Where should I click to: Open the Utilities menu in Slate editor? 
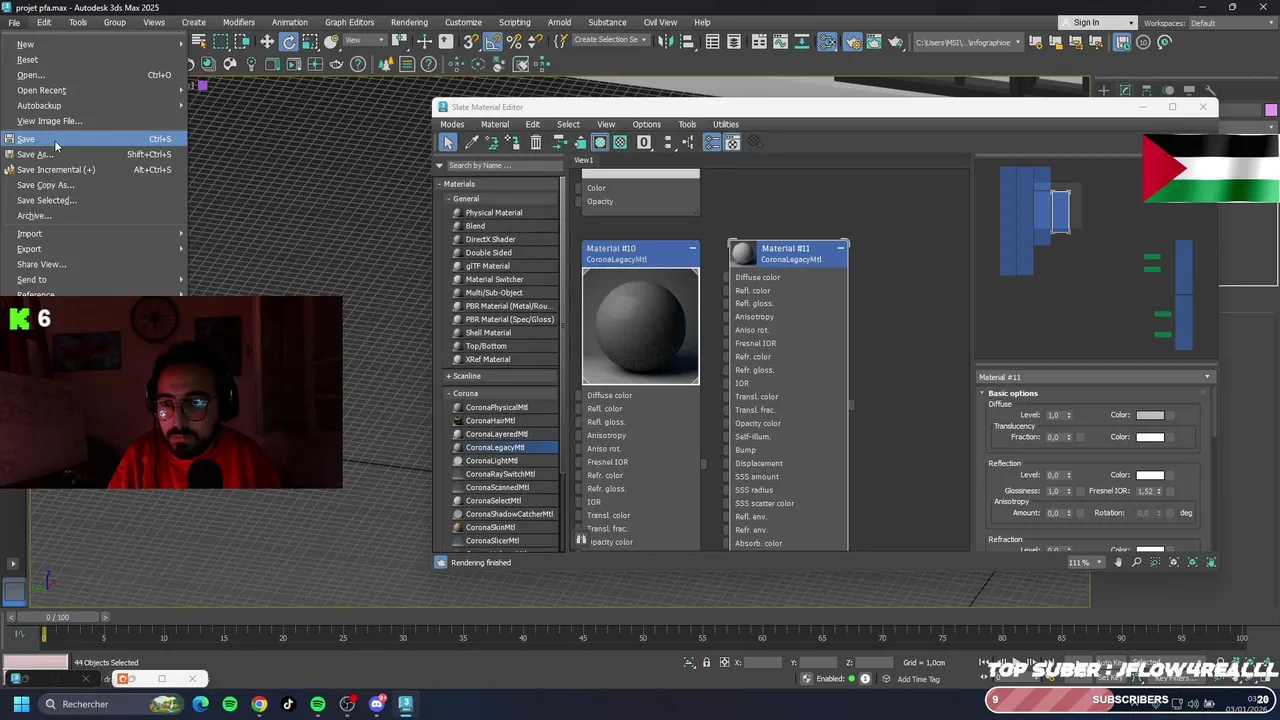(725, 125)
